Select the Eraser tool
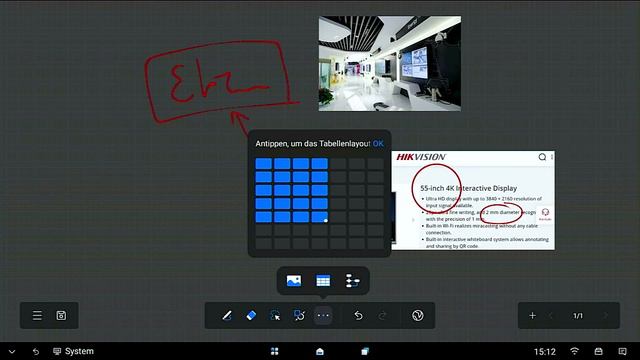This screenshot has height=360, width=640. pyautogui.click(x=251, y=316)
